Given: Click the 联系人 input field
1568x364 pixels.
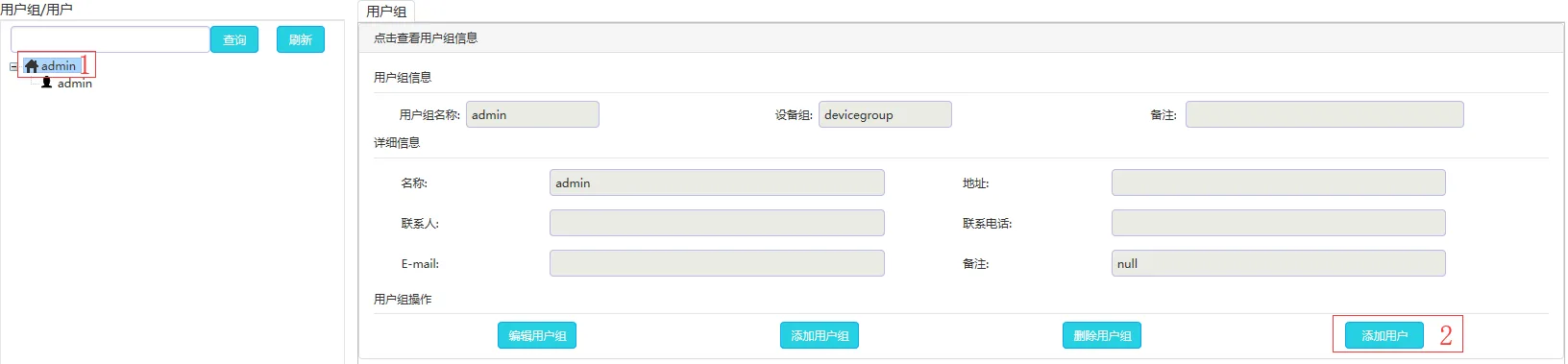Looking at the screenshot, I should point(717,223).
